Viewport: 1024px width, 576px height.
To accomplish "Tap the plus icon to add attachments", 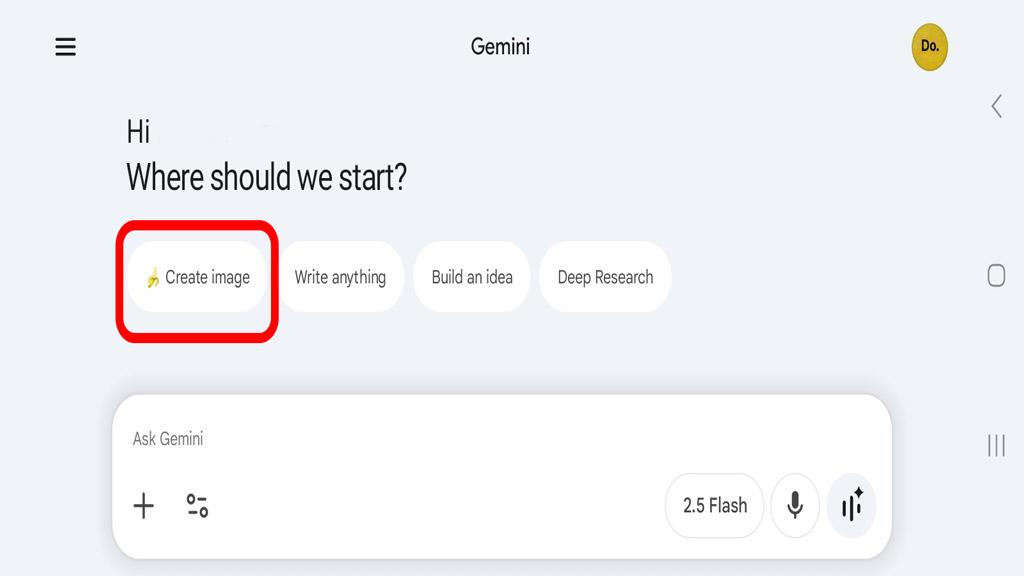I will pyautogui.click(x=144, y=506).
